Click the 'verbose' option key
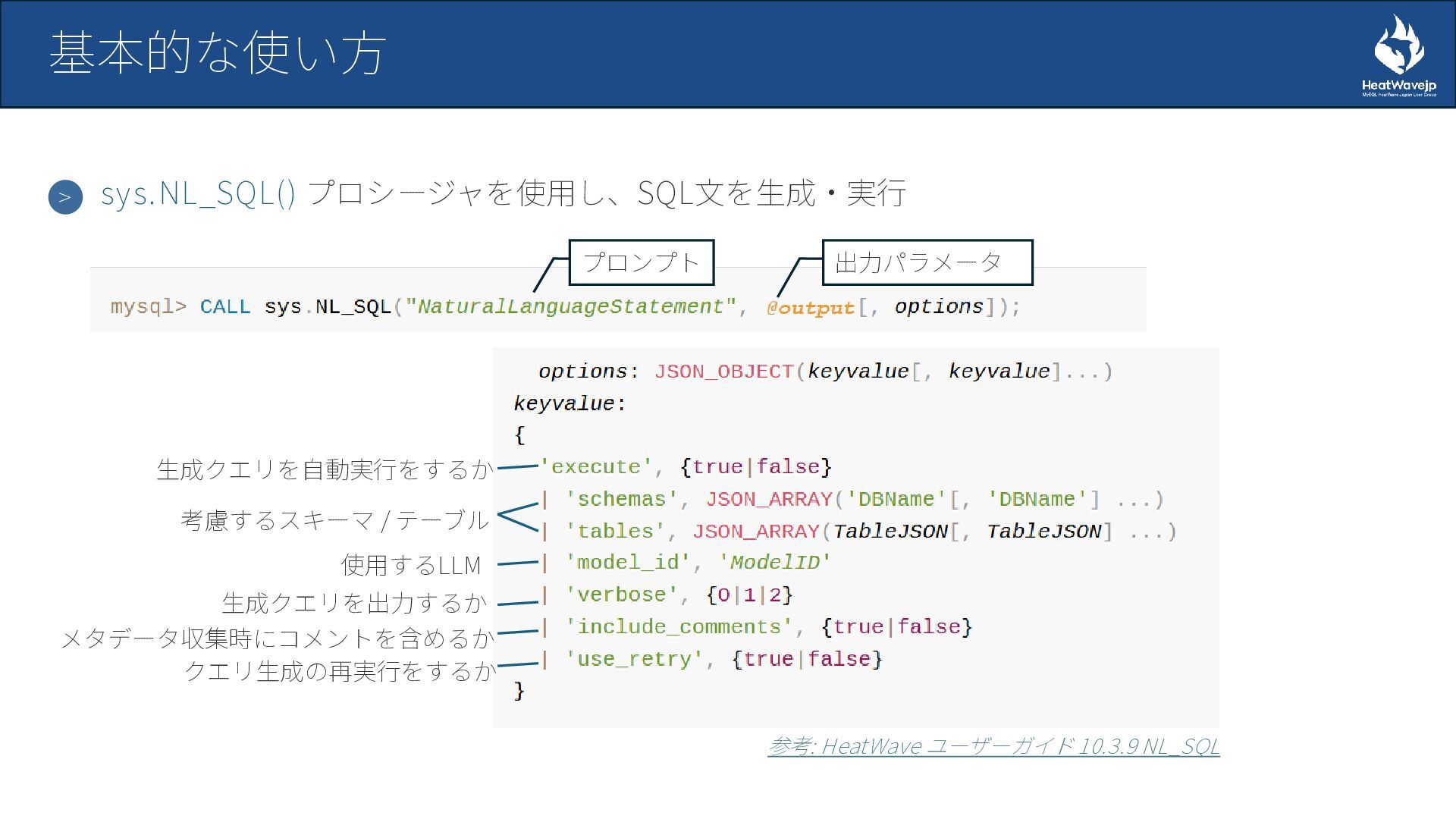 point(621,595)
